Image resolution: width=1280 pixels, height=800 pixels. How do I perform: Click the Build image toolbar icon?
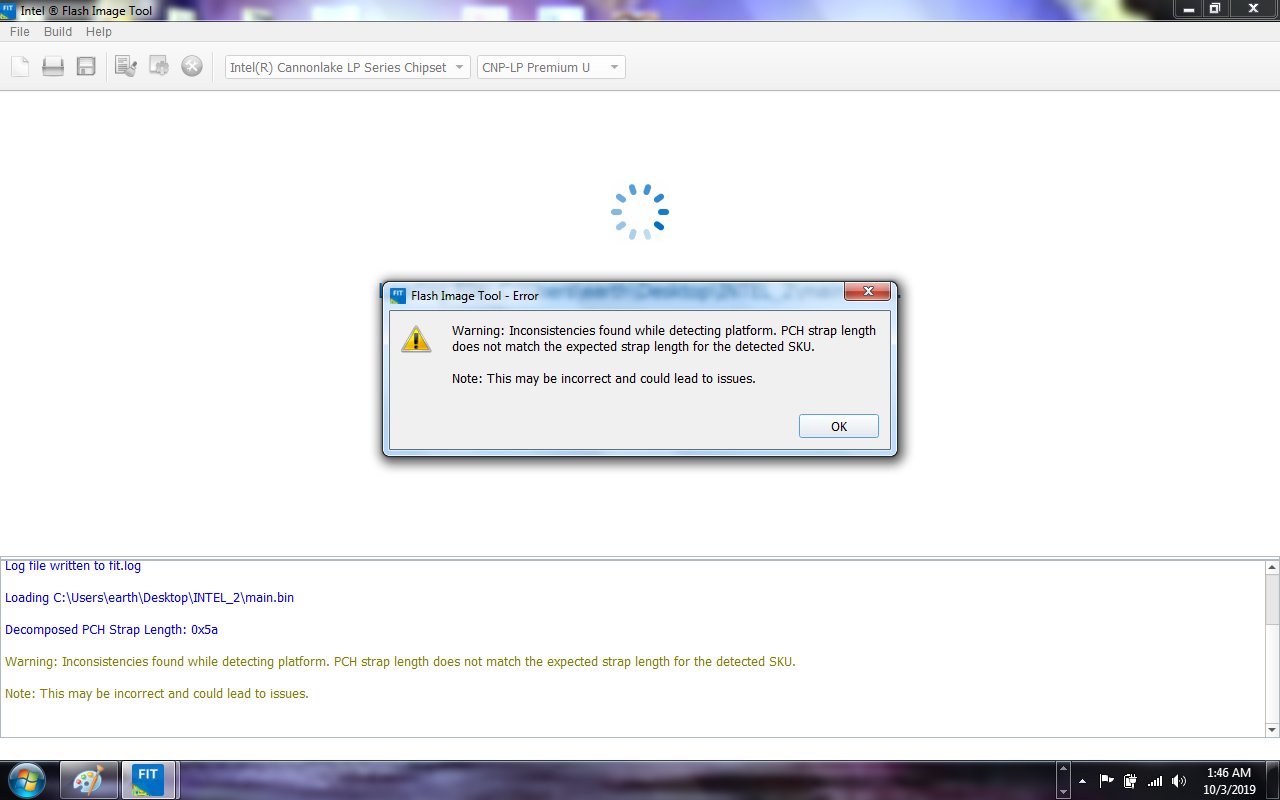point(159,67)
